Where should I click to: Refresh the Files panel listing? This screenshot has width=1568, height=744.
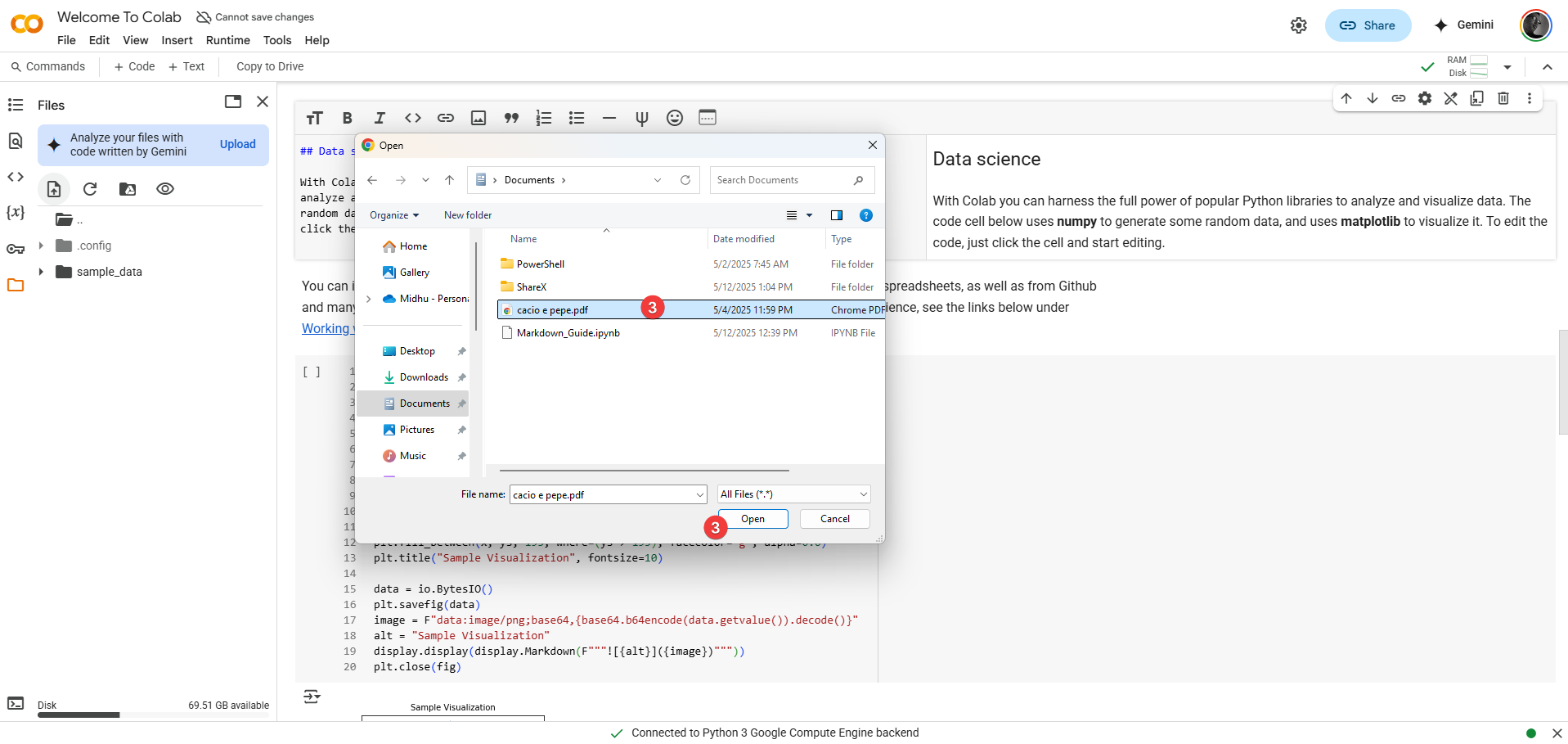coord(90,189)
